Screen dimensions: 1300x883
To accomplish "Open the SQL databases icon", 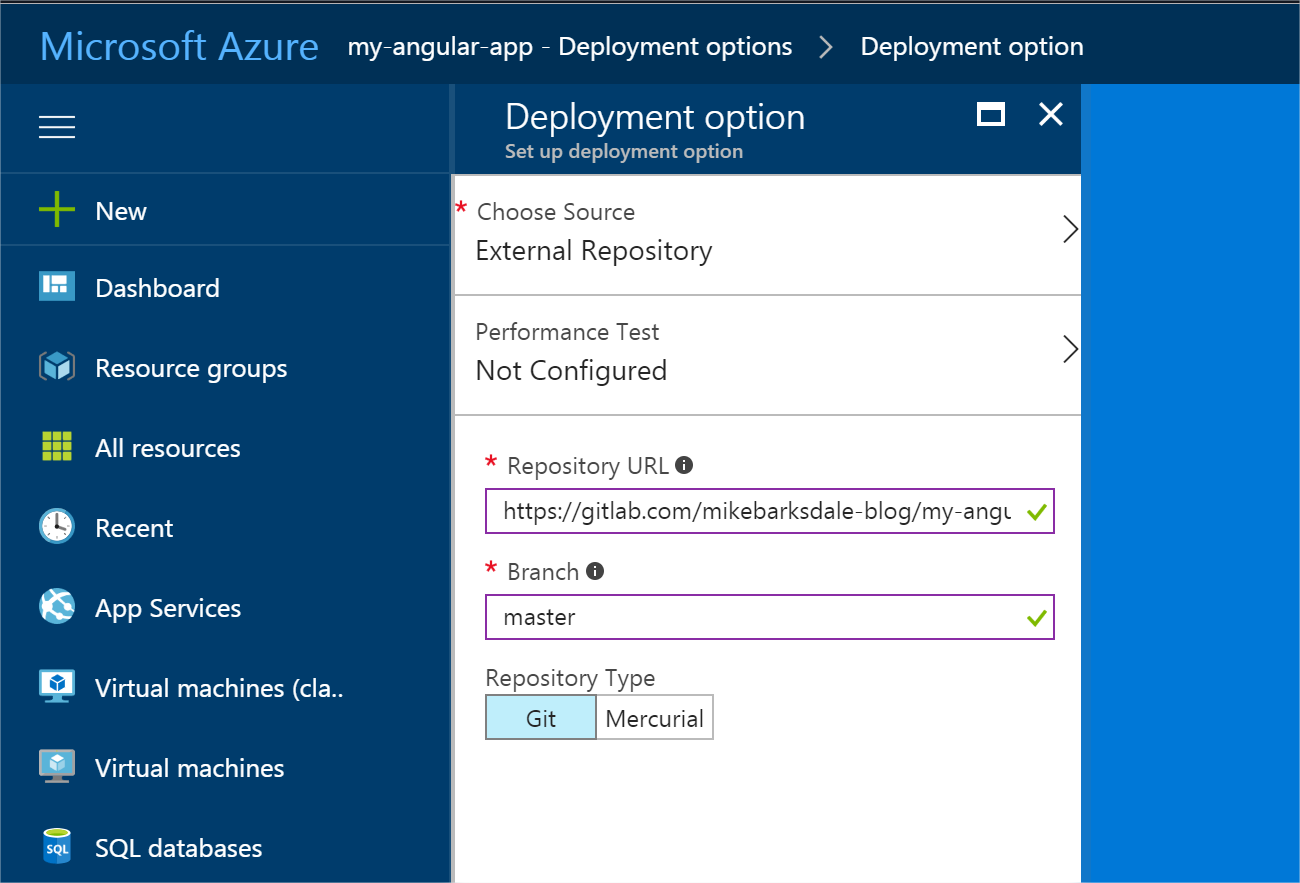I will (x=57, y=847).
